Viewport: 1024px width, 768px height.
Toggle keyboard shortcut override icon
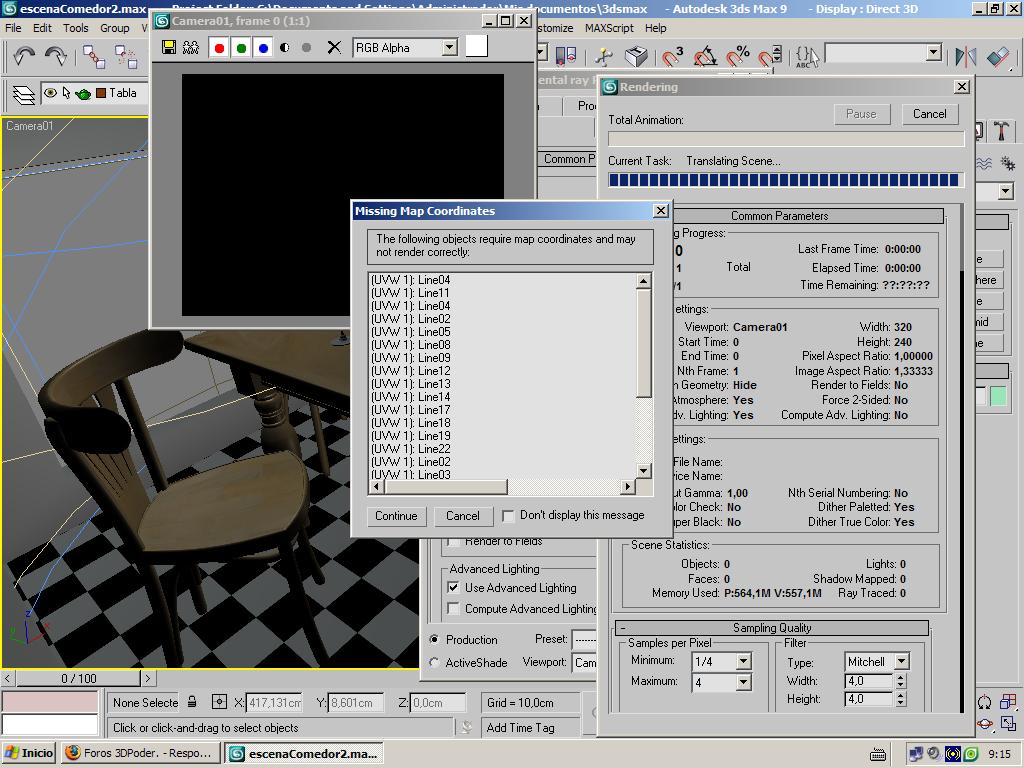(635, 56)
